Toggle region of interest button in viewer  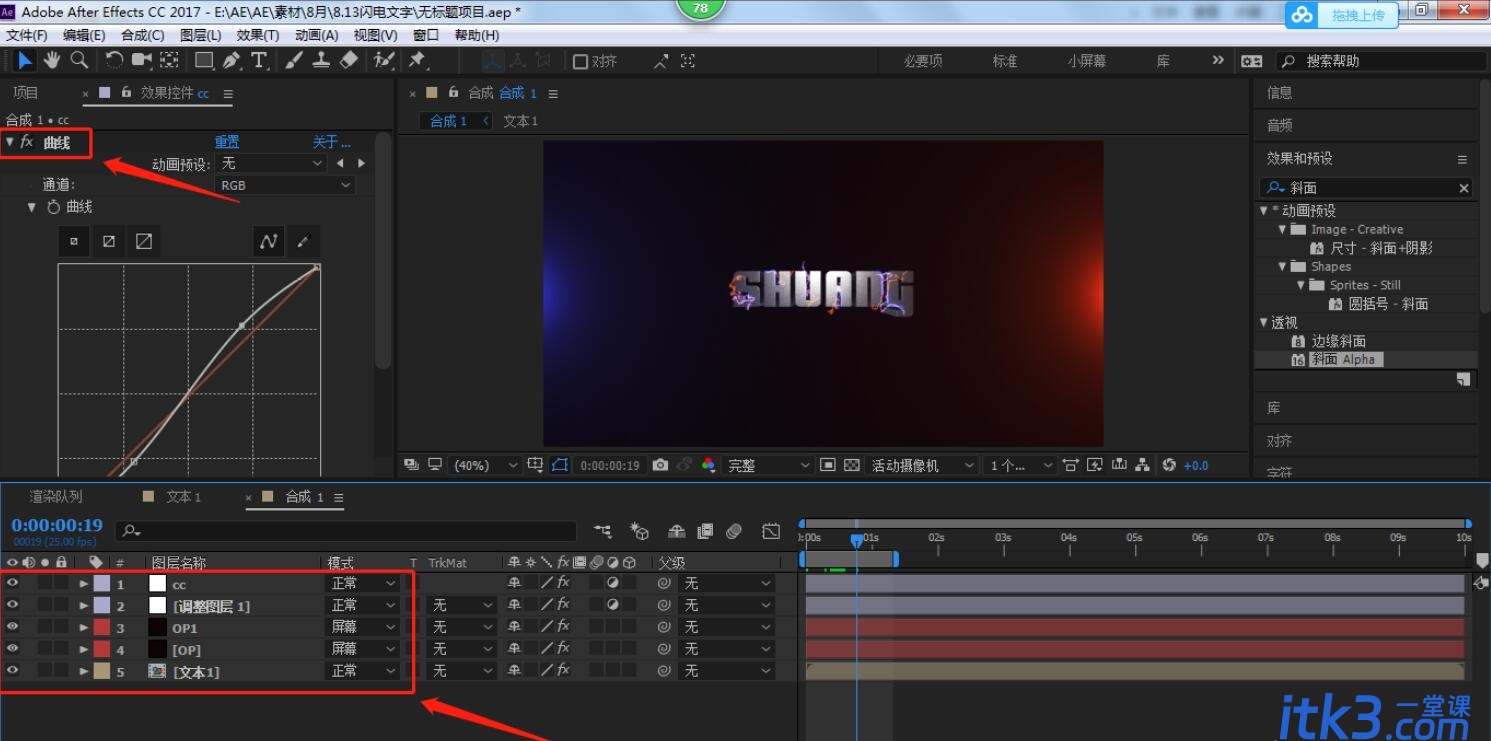tap(827, 465)
